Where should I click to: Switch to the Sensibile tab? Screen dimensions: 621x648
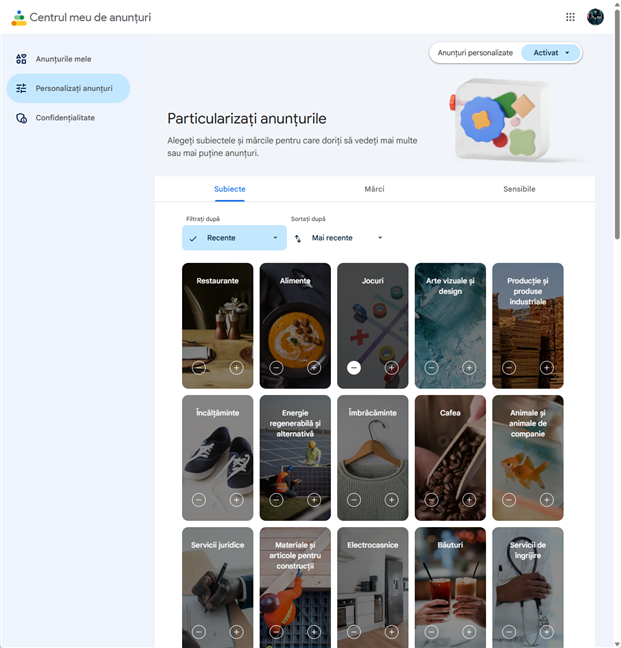pyautogui.click(x=519, y=189)
